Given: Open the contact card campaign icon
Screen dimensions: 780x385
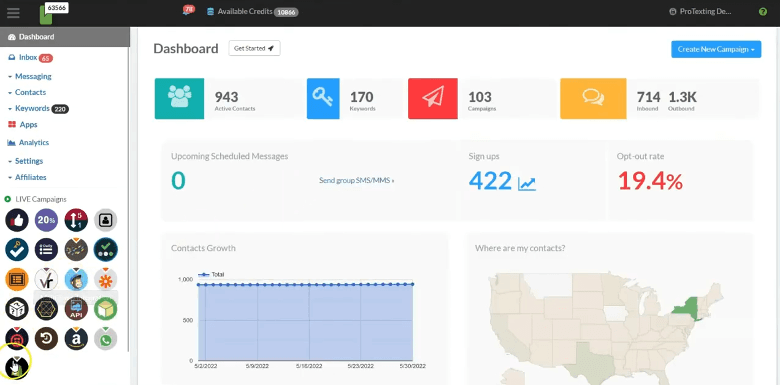Looking at the screenshot, I should tap(105, 220).
